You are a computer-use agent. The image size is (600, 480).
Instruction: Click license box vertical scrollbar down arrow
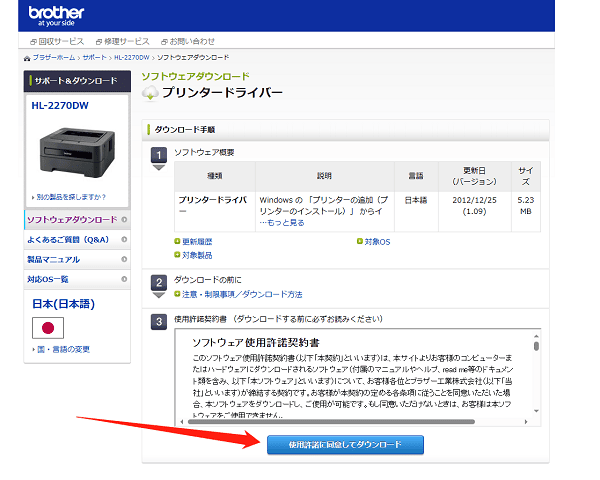pyautogui.click(x=536, y=411)
